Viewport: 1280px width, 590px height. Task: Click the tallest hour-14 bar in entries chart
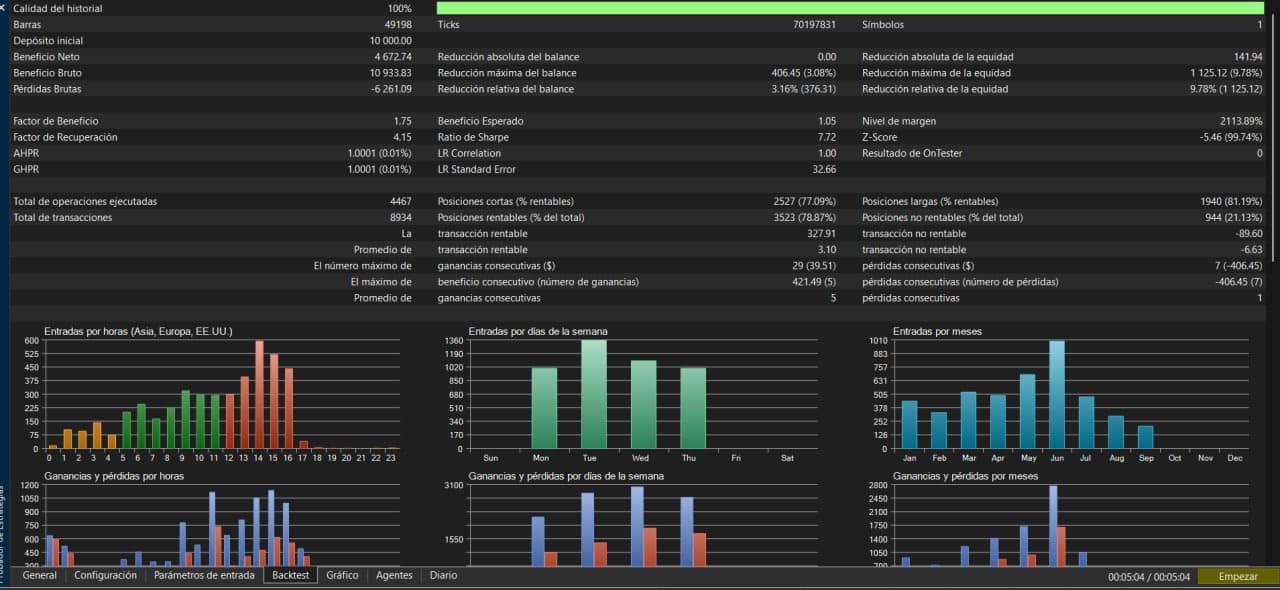[x=259, y=394]
